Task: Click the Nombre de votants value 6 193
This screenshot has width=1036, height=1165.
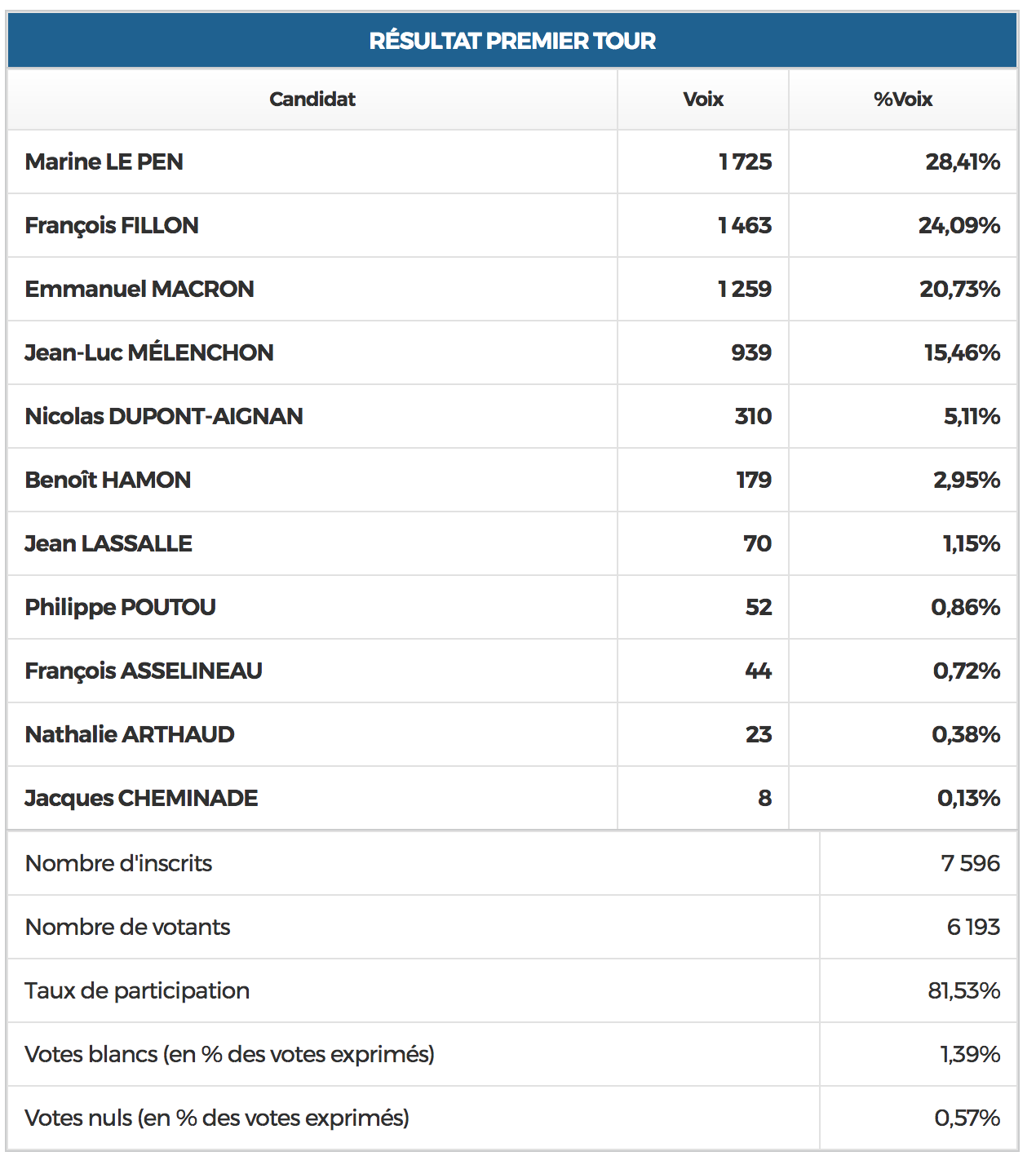Action: [x=973, y=927]
